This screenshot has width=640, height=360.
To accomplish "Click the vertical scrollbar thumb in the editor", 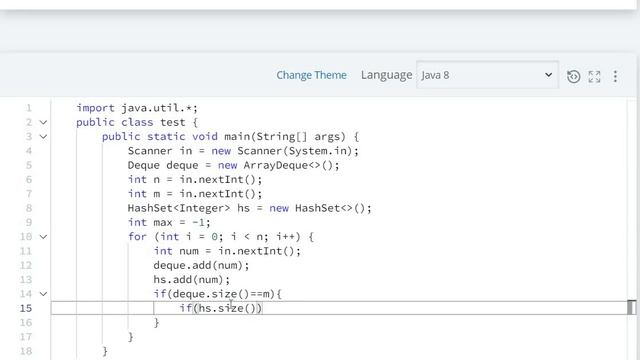I will click(631, 307).
